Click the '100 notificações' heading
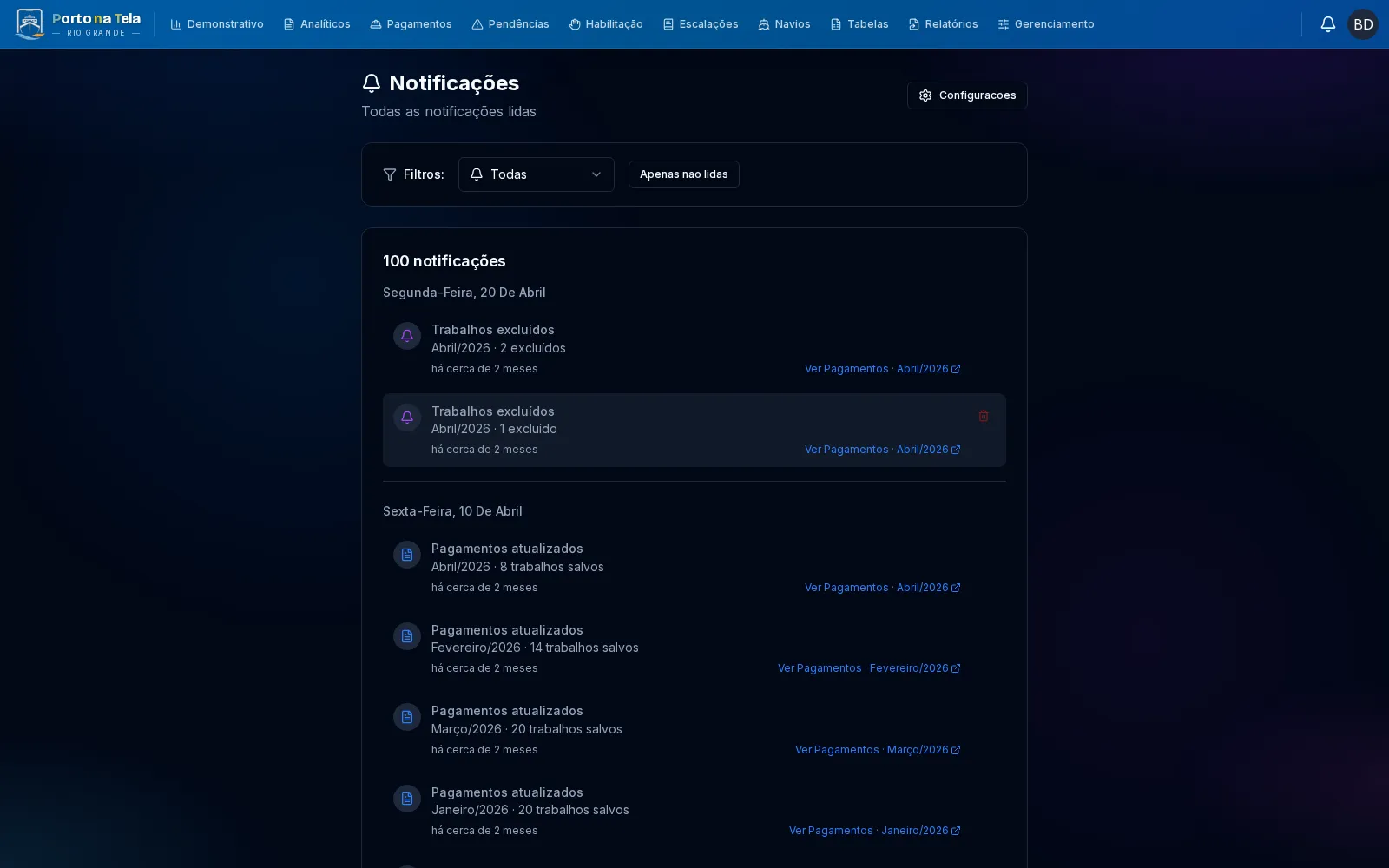Viewport: 1389px width, 868px height. pos(444,261)
